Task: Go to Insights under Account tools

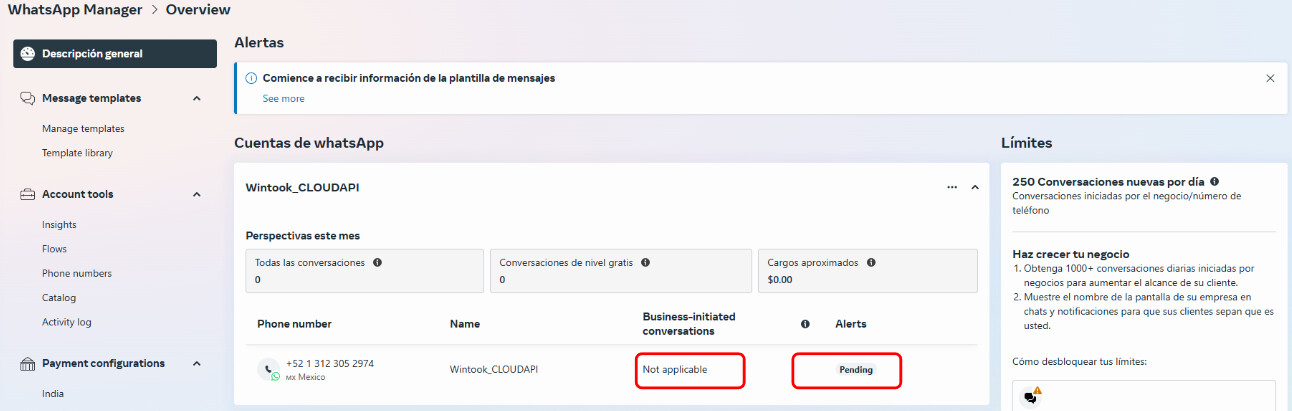Action: tap(59, 225)
